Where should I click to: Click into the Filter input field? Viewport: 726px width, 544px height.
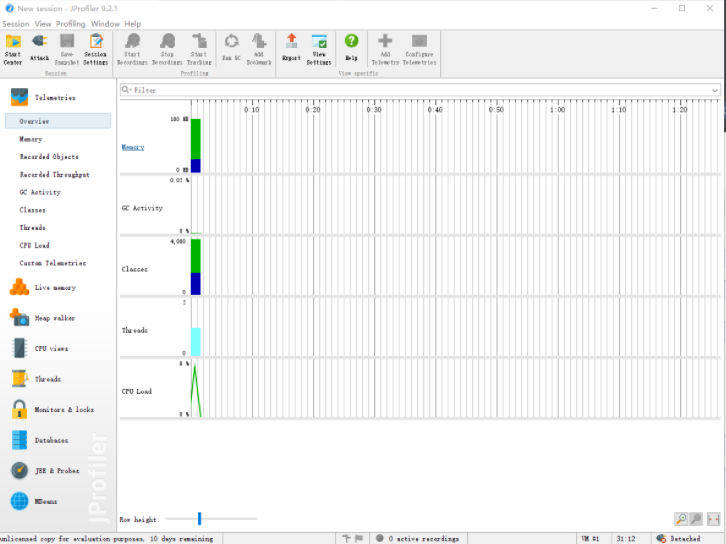click(420, 90)
